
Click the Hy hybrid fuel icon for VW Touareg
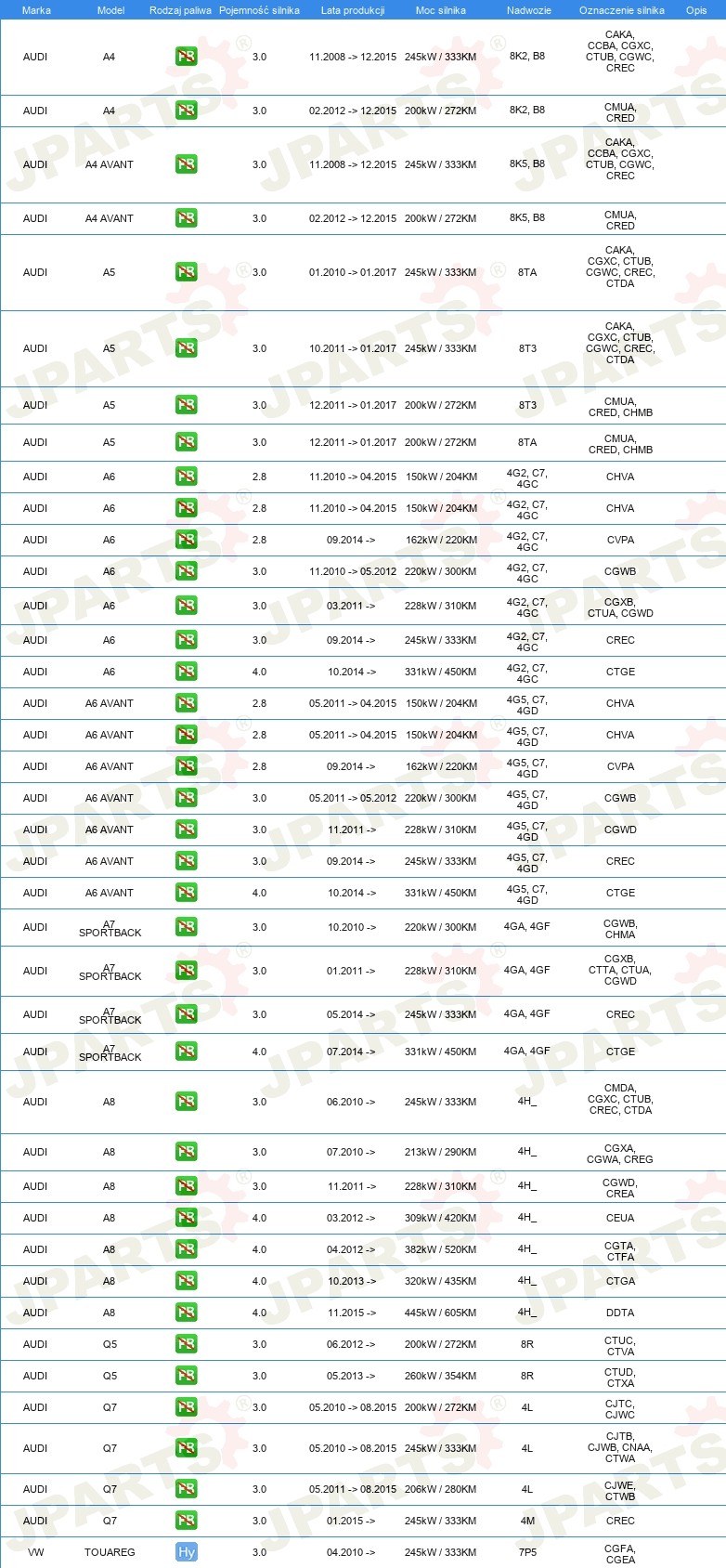(187, 1551)
